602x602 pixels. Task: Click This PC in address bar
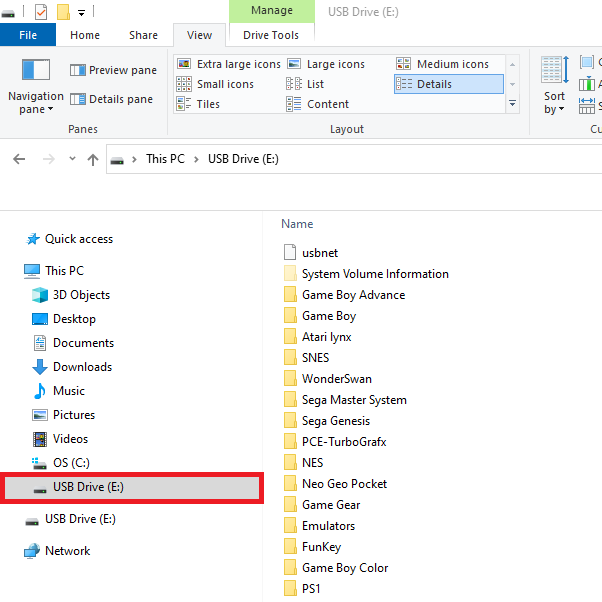tap(166, 159)
